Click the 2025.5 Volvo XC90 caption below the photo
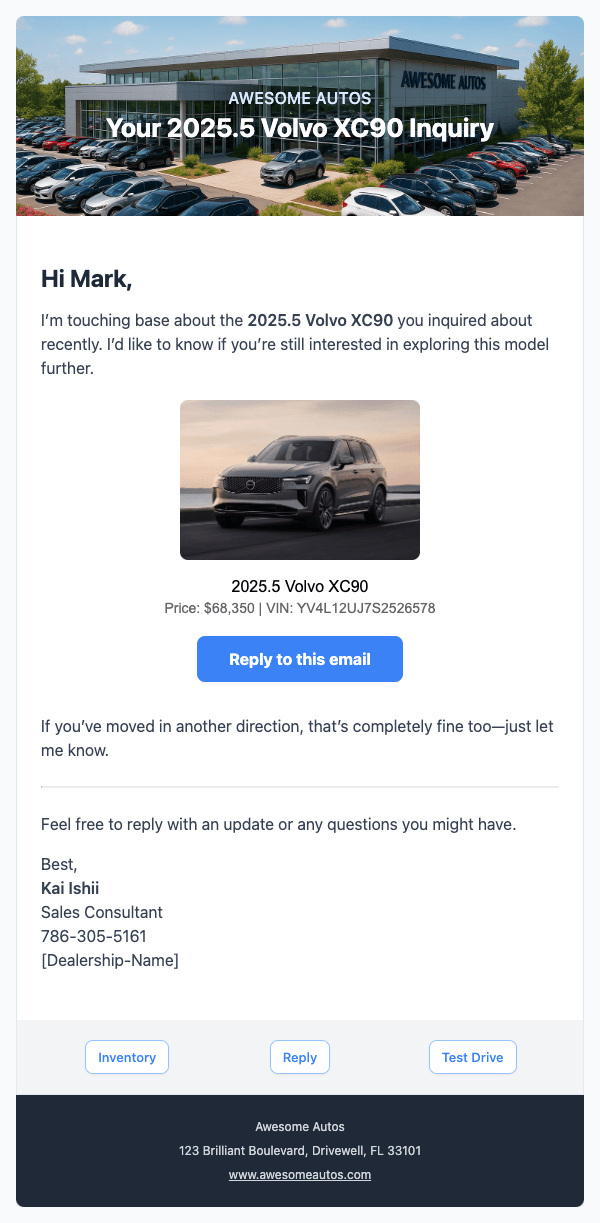The height and width of the screenshot is (1223, 600). pos(300,586)
